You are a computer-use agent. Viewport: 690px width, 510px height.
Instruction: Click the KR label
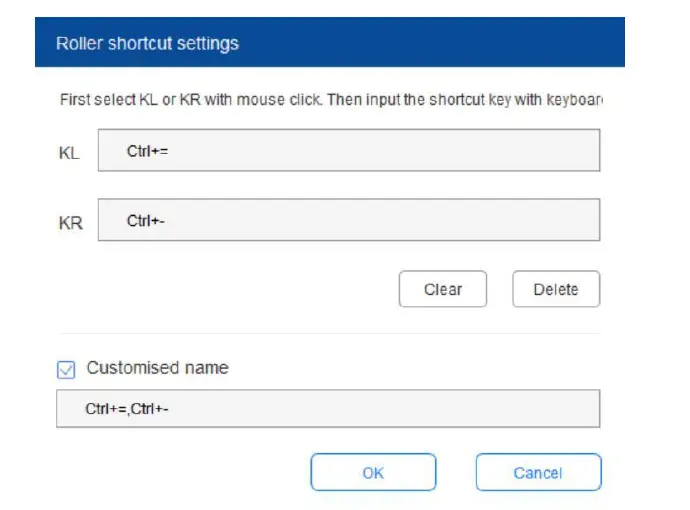tap(70, 223)
